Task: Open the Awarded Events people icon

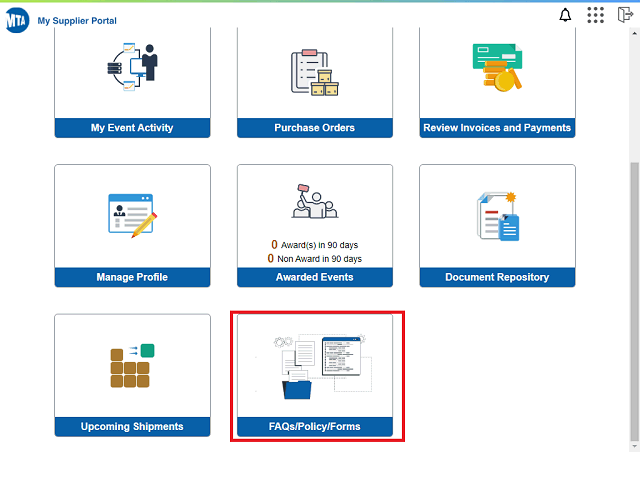Action: [x=315, y=201]
